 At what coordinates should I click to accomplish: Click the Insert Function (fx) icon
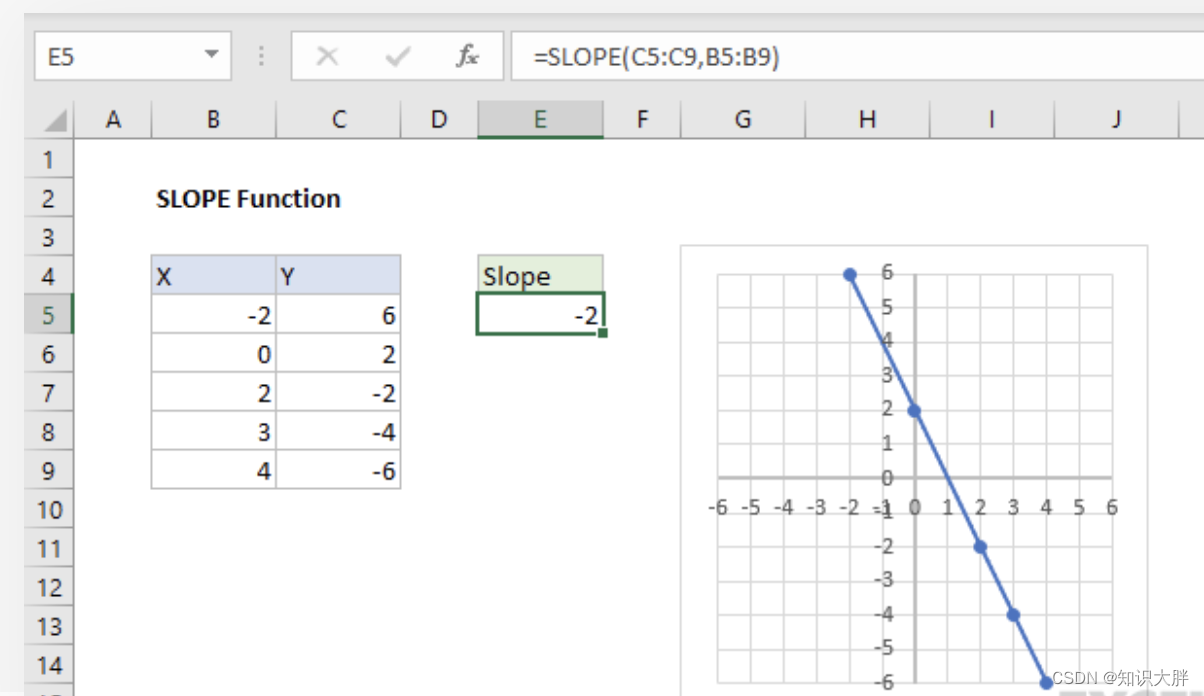click(466, 56)
